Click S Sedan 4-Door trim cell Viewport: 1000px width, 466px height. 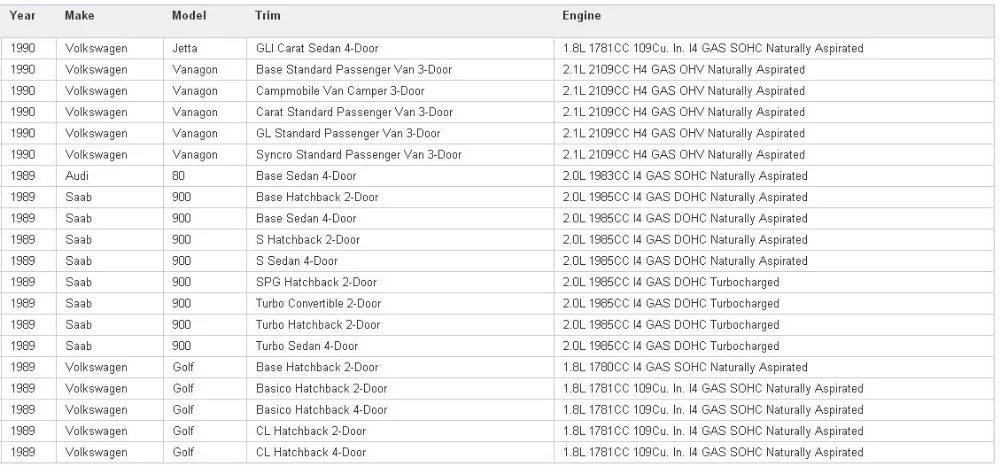400,261
